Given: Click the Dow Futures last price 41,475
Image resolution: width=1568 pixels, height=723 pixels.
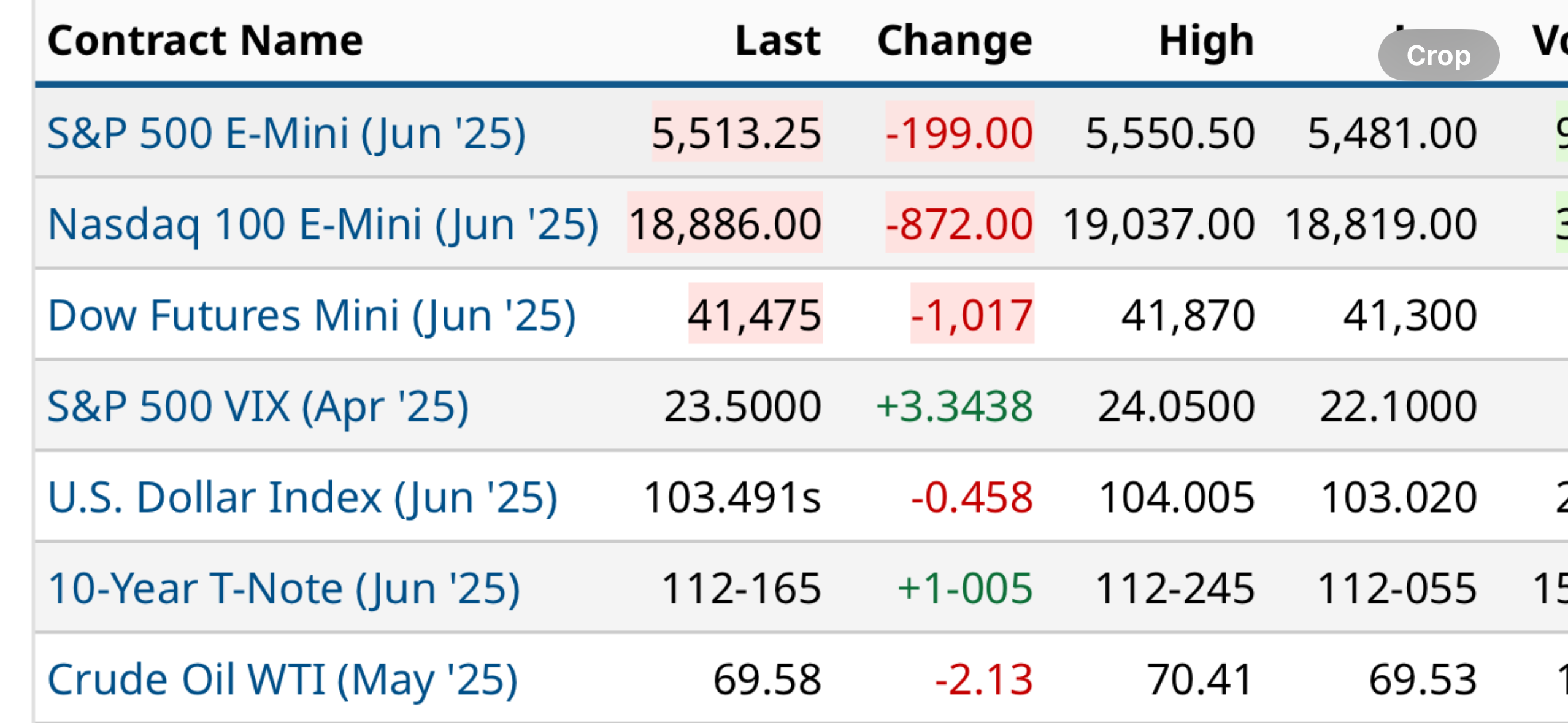Looking at the screenshot, I should [x=755, y=315].
